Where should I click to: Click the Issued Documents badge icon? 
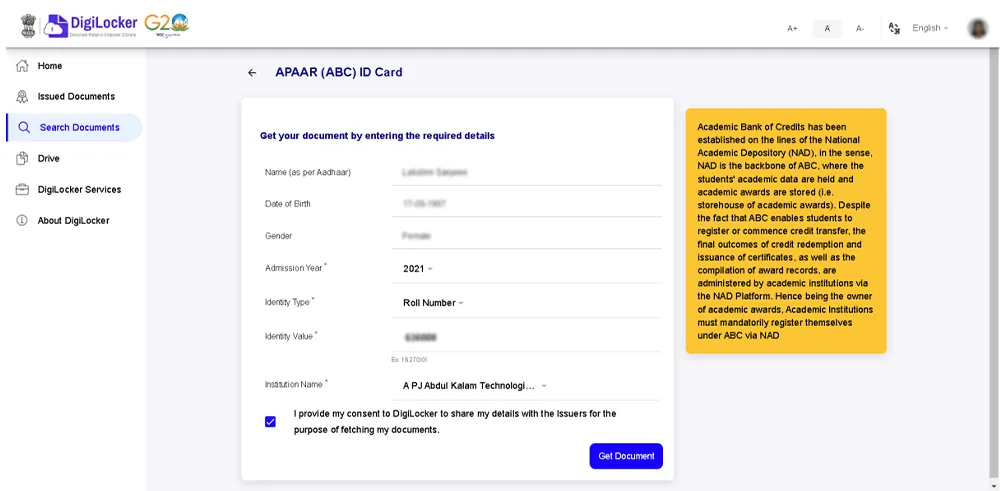[22, 96]
